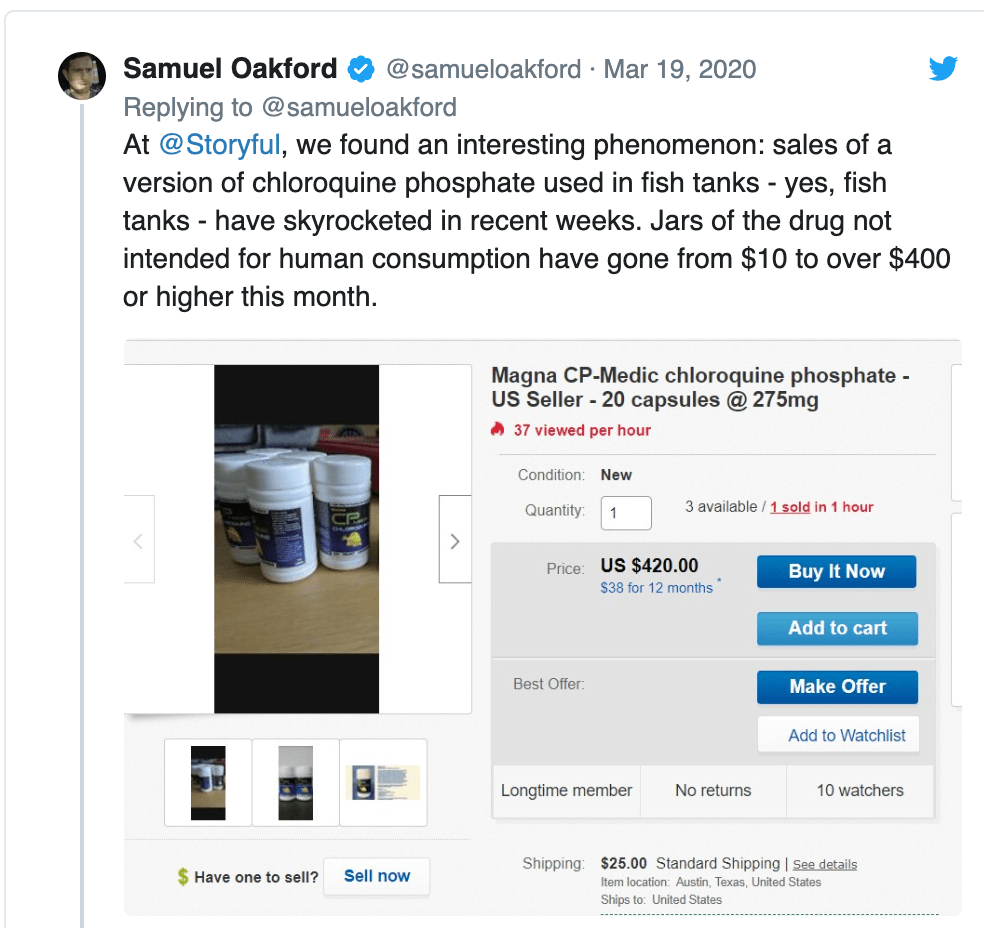Click the Twitter bird logo
The width and height of the screenshot is (984, 928).
coord(943,69)
